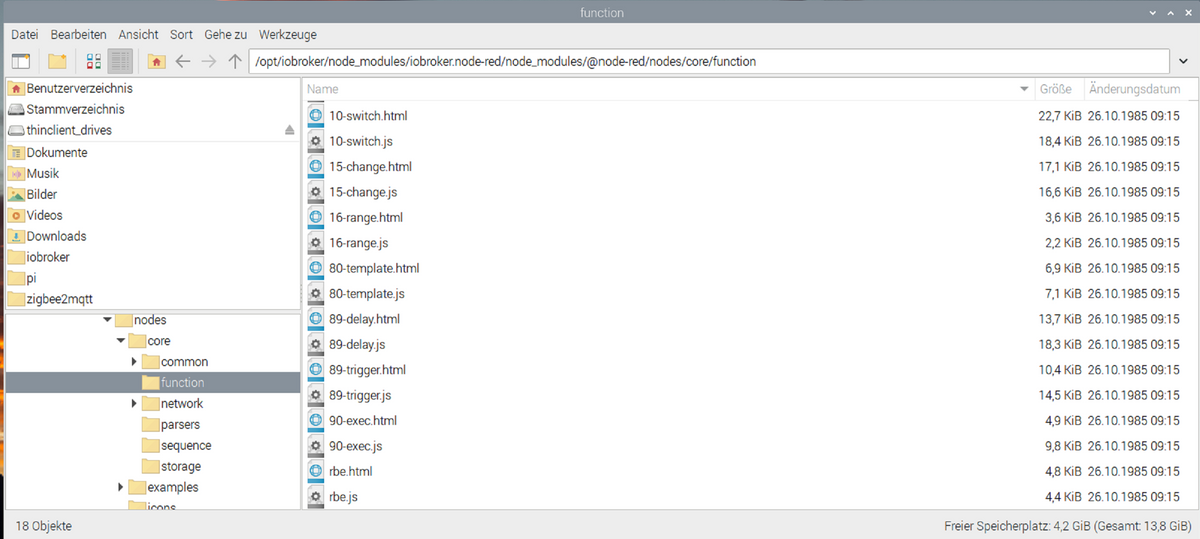This screenshot has width=1200, height=539.
Task: Select rbe.js file icon
Action: 316,497
